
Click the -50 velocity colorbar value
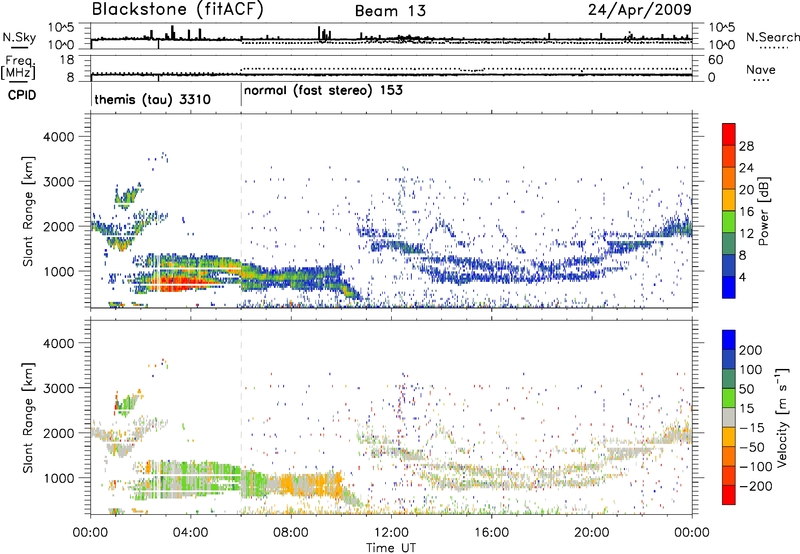pos(753,447)
